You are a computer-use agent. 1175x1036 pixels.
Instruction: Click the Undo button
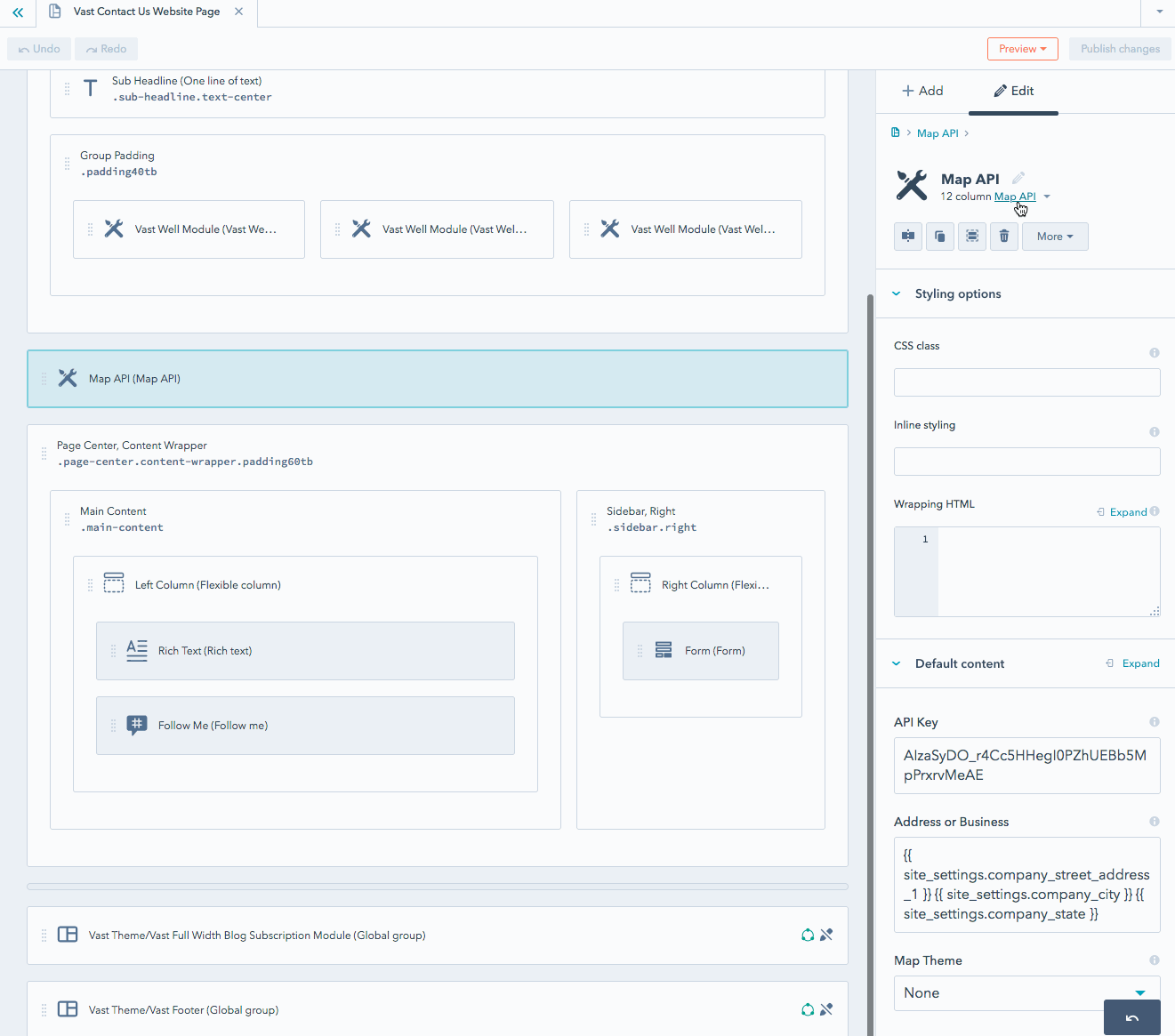click(39, 49)
